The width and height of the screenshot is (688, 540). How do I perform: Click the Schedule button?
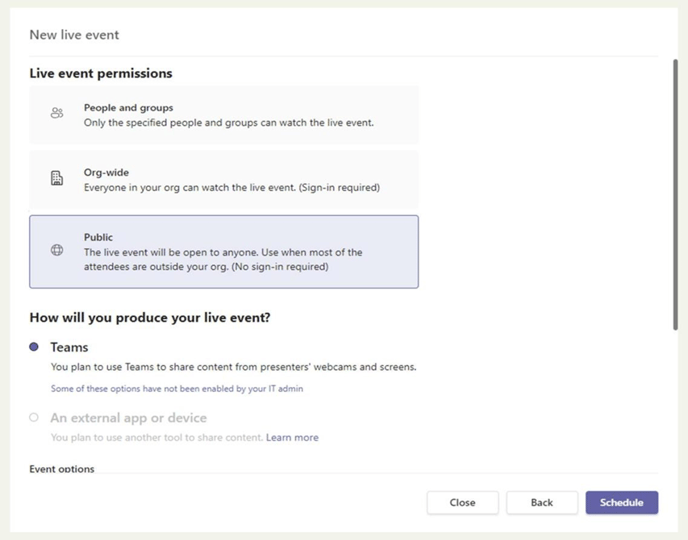point(621,502)
